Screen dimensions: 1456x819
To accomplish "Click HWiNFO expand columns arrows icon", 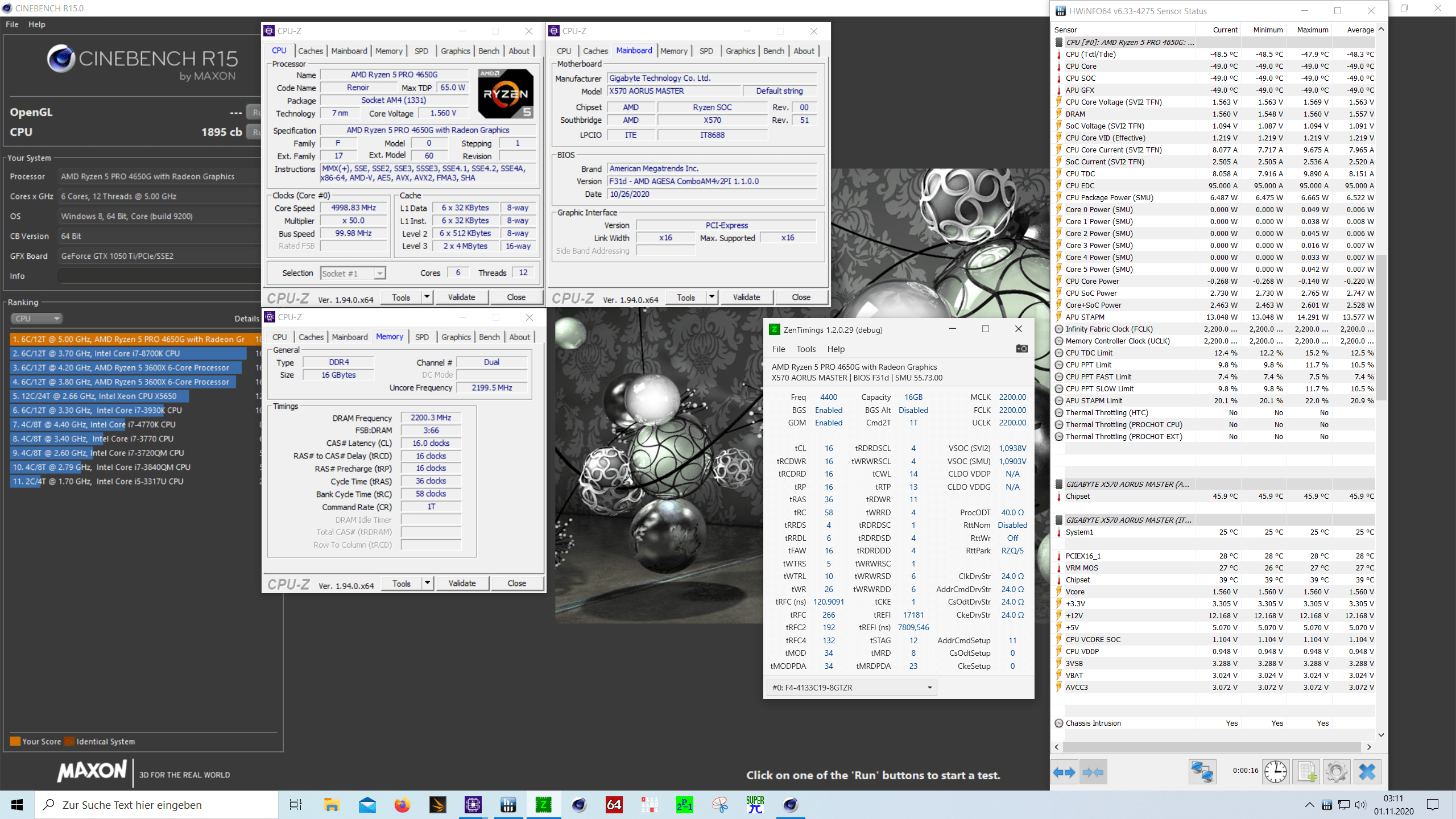I will [1064, 772].
